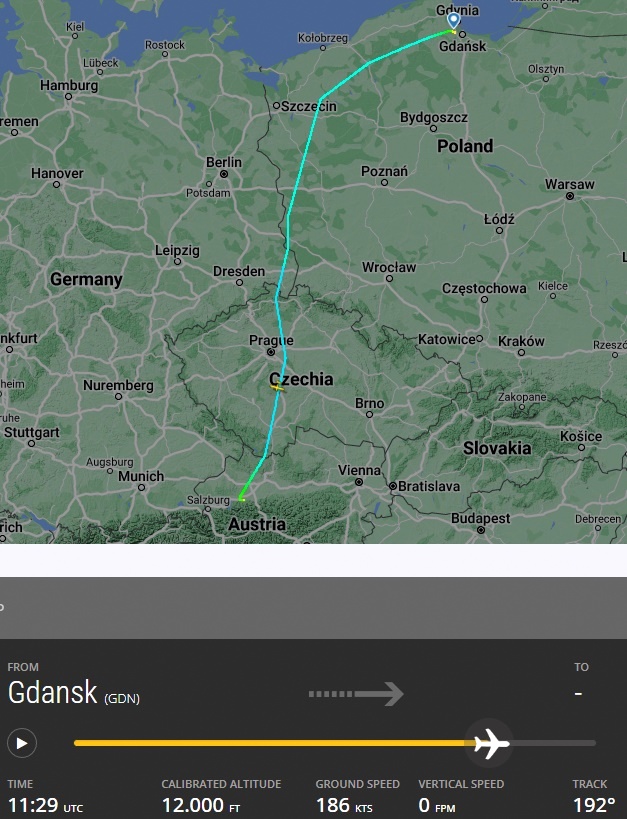This screenshot has width=627, height=819.
Task: Click the green flight path end near Salzburg
Action: click(x=241, y=499)
